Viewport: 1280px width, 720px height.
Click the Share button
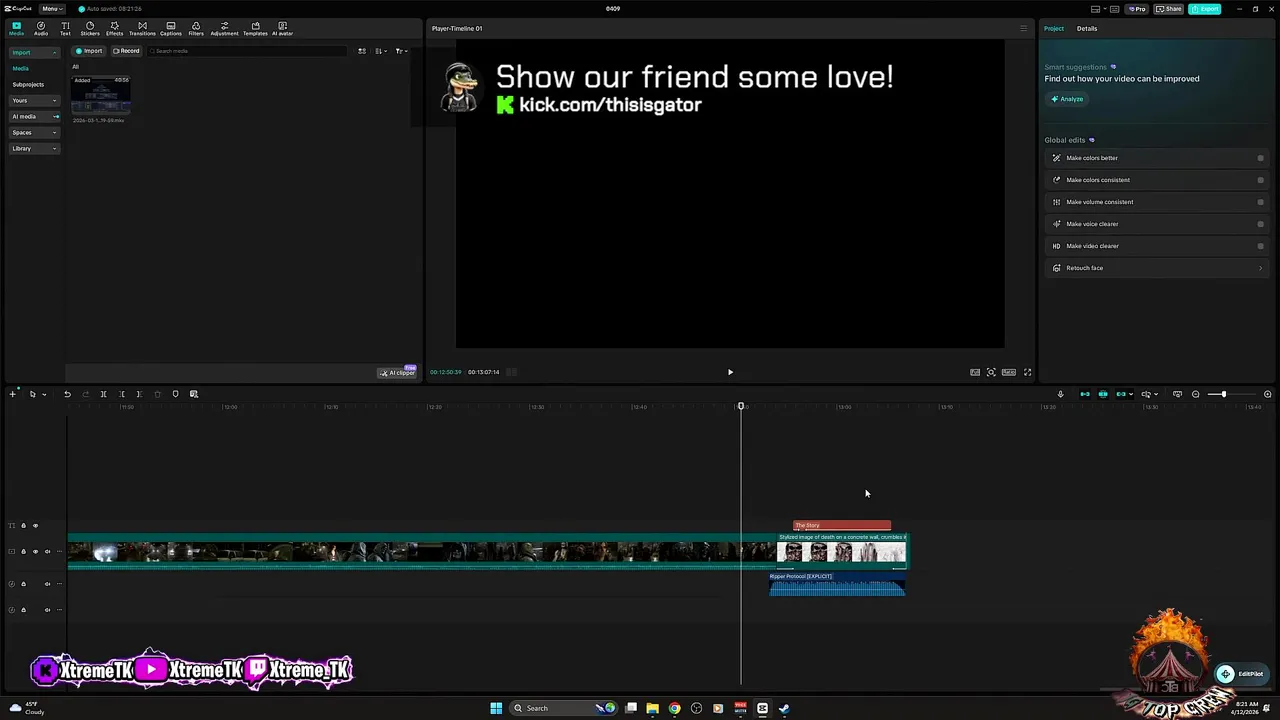[1169, 9]
